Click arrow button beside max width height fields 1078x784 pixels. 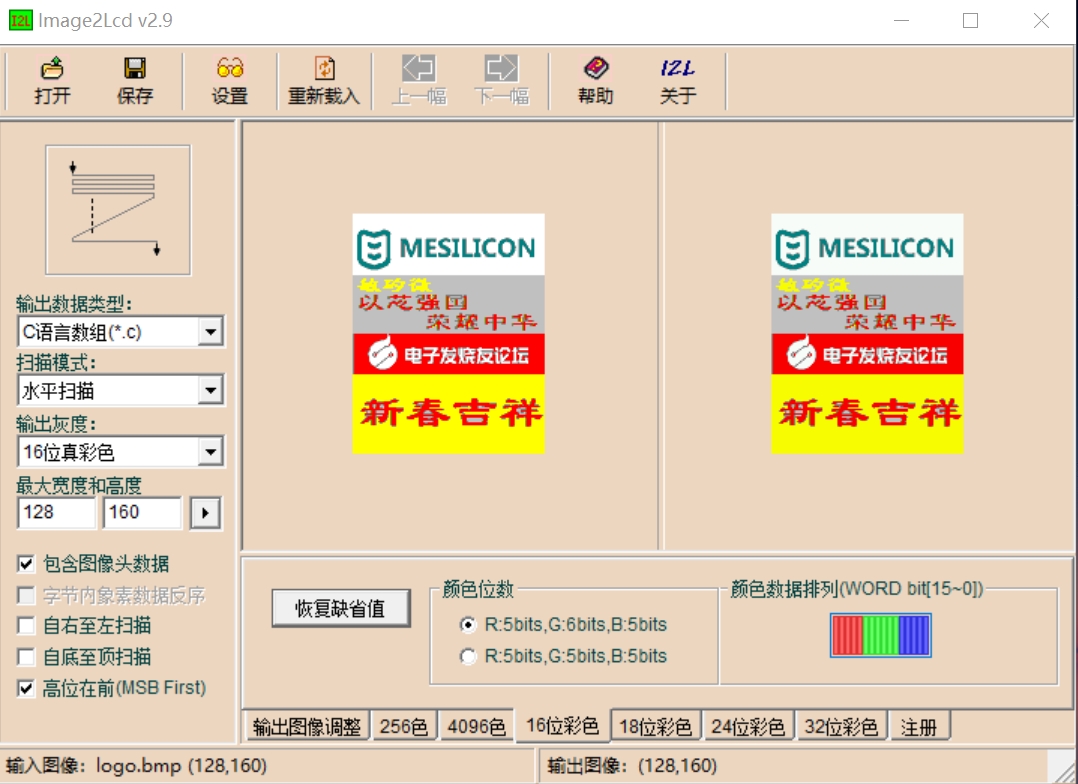206,513
